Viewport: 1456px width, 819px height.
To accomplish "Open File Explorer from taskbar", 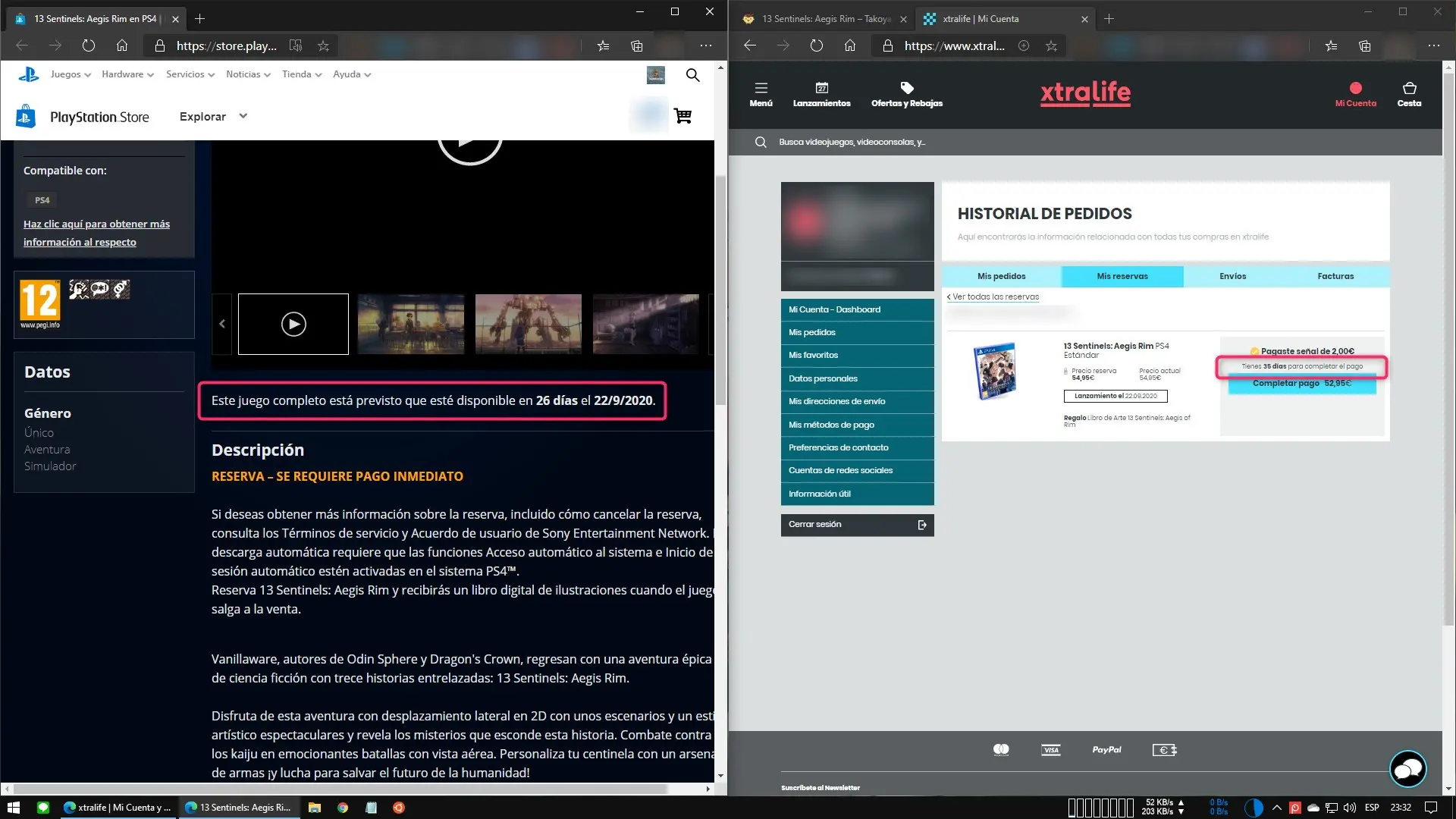I will coord(314,808).
